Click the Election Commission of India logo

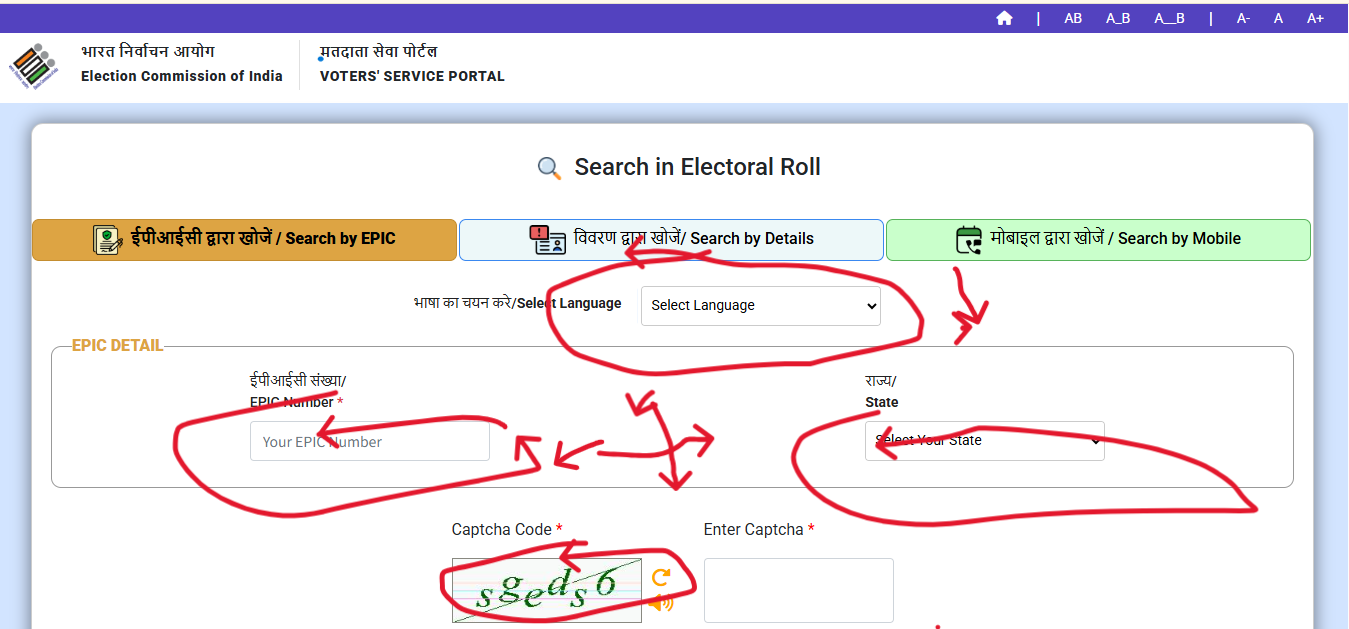(x=33, y=66)
